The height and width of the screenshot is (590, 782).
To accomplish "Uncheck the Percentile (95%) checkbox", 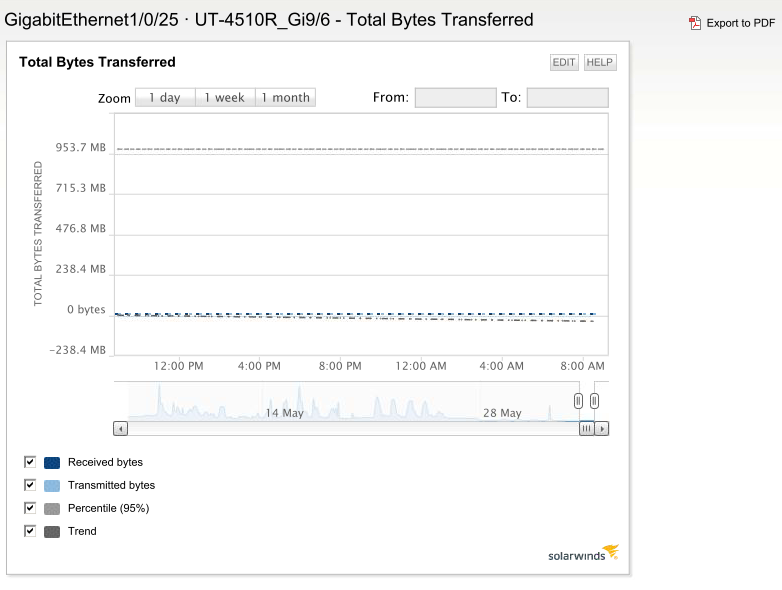I will [x=30, y=508].
